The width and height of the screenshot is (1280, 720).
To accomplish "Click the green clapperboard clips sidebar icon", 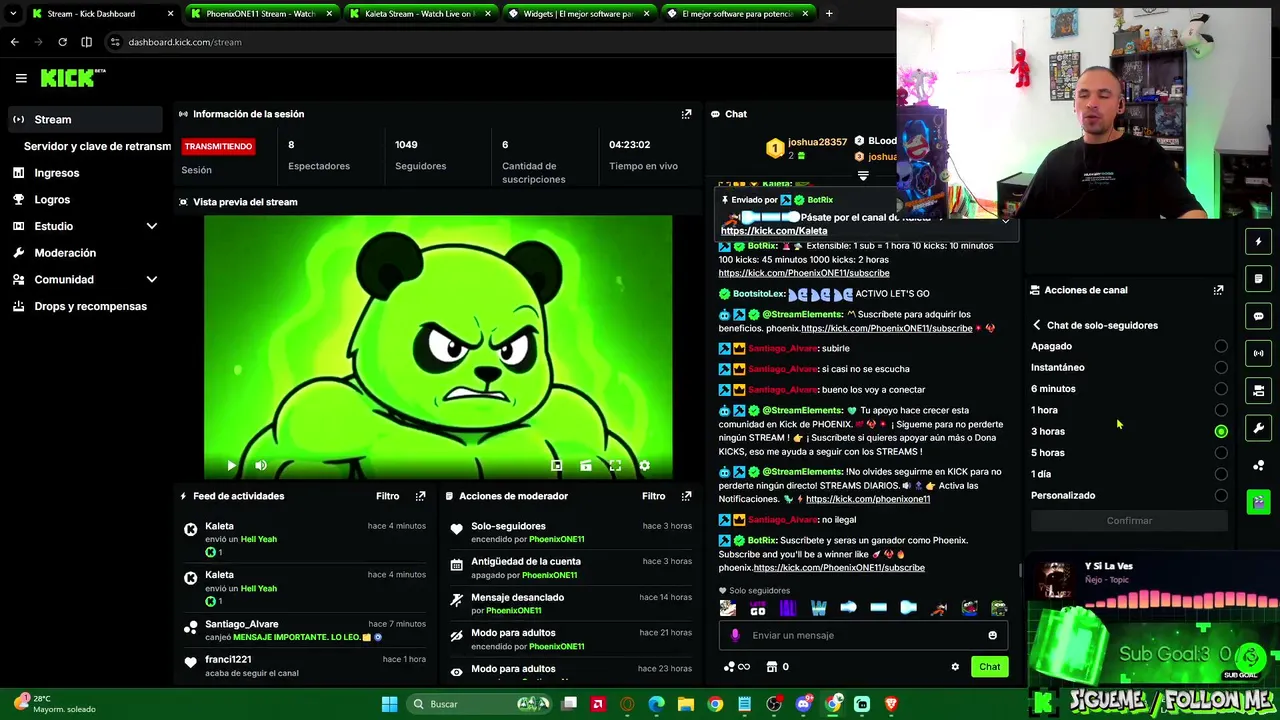I will tap(1258, 501).
